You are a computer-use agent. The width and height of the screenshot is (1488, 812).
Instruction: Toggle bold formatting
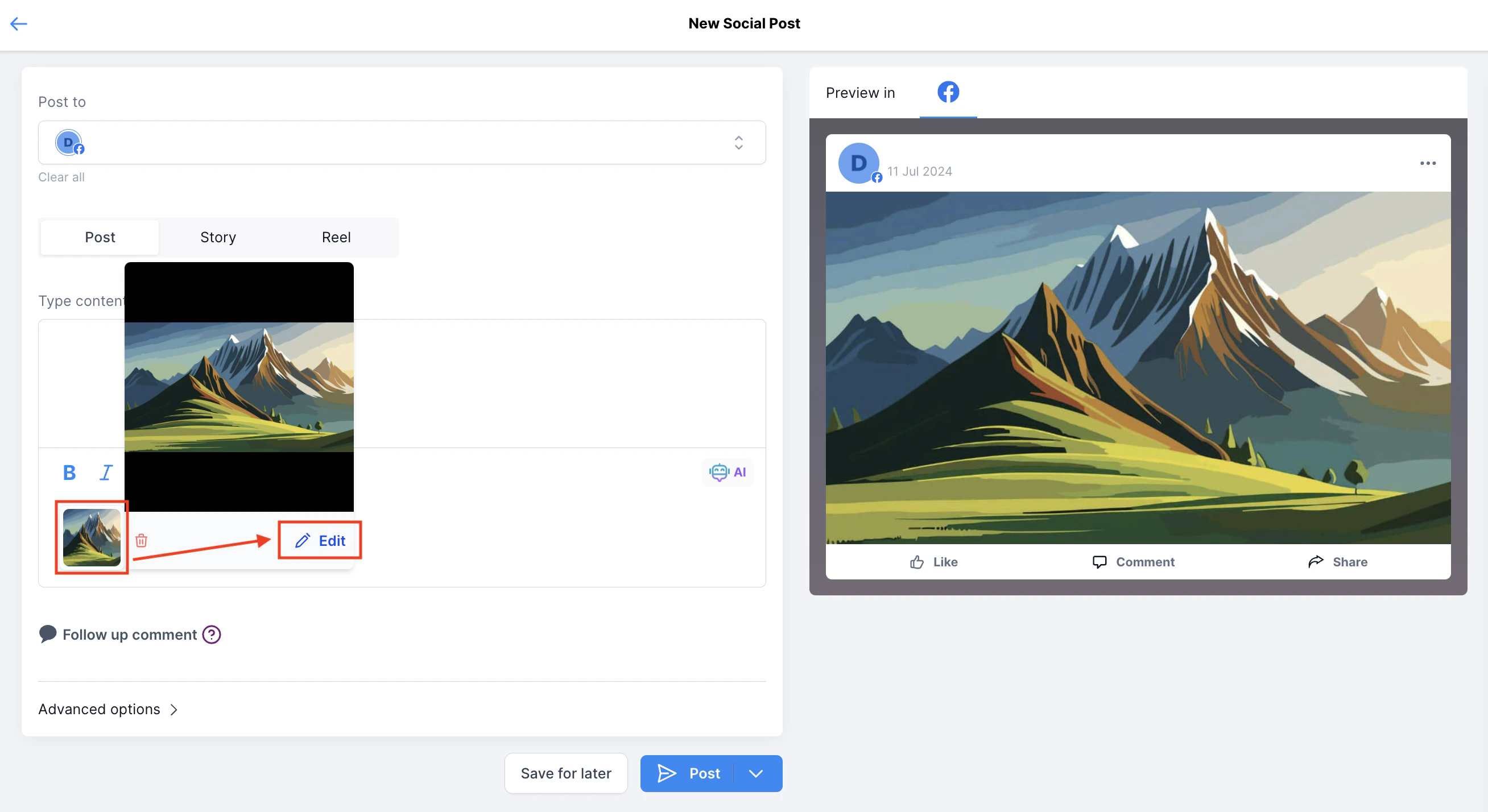69,472
